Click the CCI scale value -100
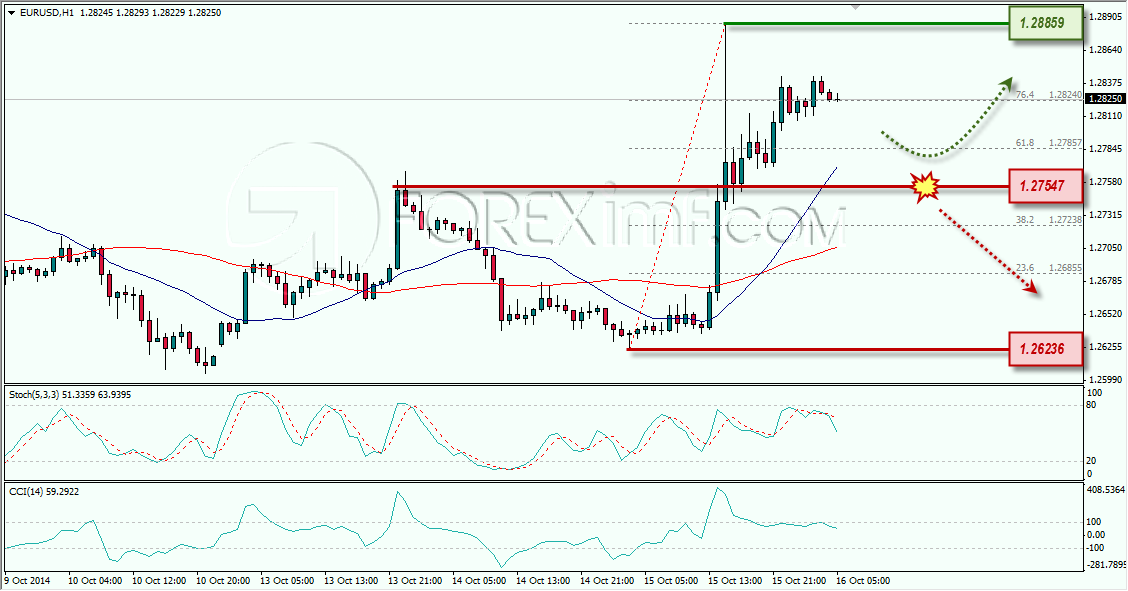This screenshot has width=1128, height=591. pyautogui.click(x=1096, y=548)
